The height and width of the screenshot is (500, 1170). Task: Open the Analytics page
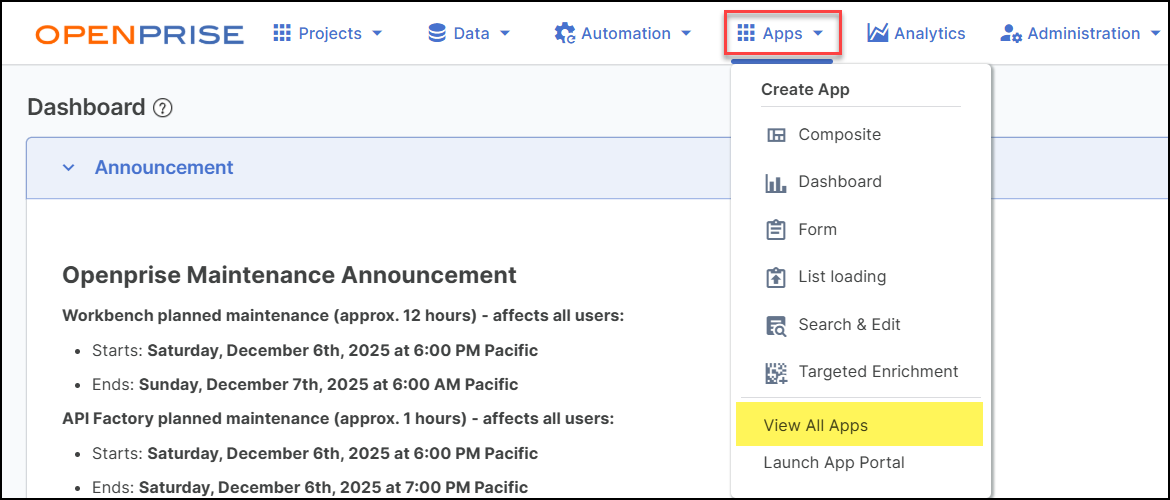916,34
